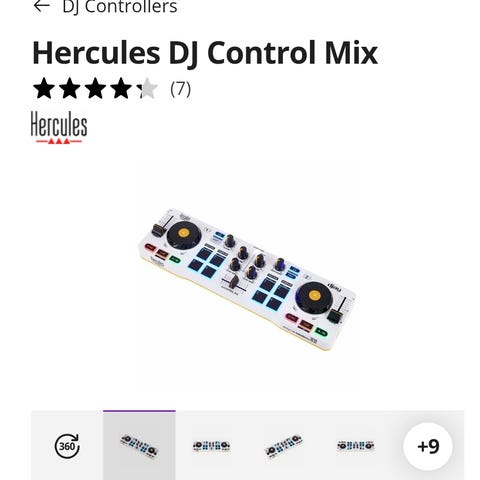The height and width of the screenshot is (480, 480).
Task: Select the first angled product thumbnail
Action: [x=139, y=446]
